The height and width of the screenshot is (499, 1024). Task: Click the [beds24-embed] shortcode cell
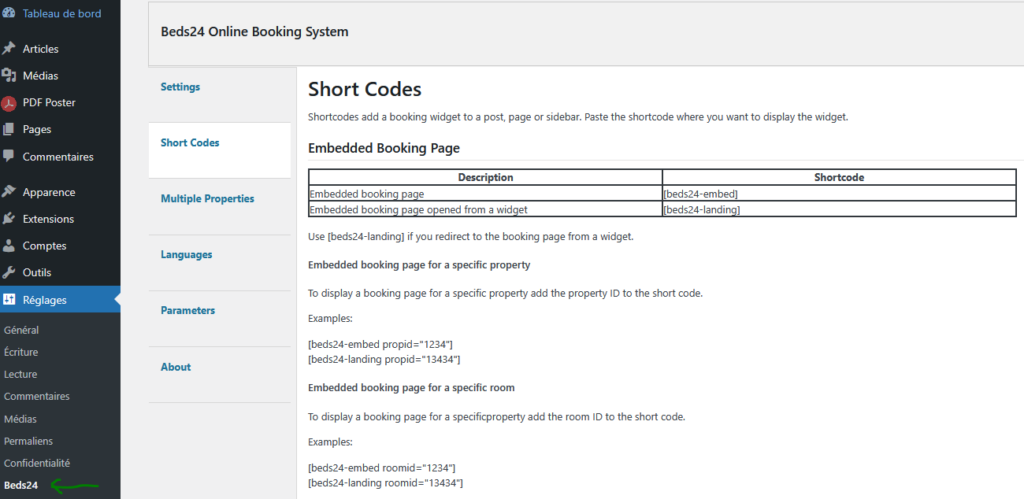pyautogui.click(x=839, y=193)
